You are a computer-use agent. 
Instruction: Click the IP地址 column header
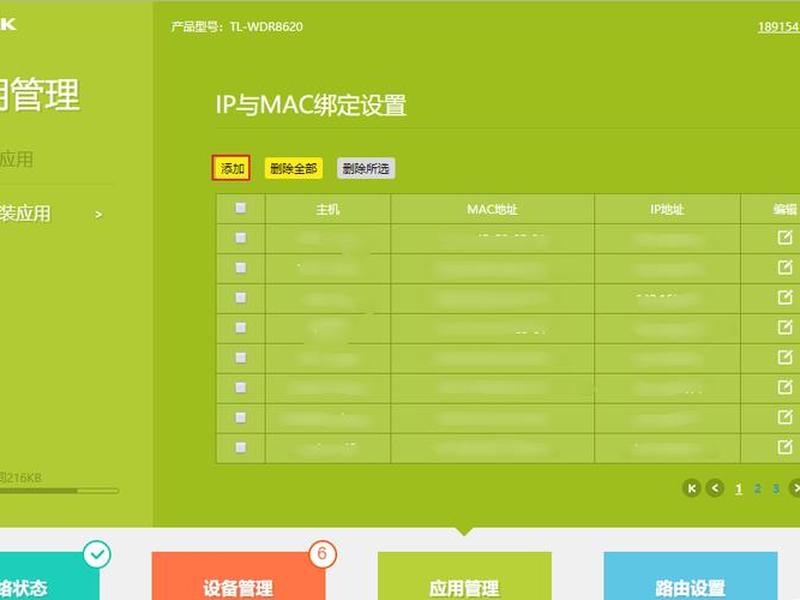tap(667, 209)
